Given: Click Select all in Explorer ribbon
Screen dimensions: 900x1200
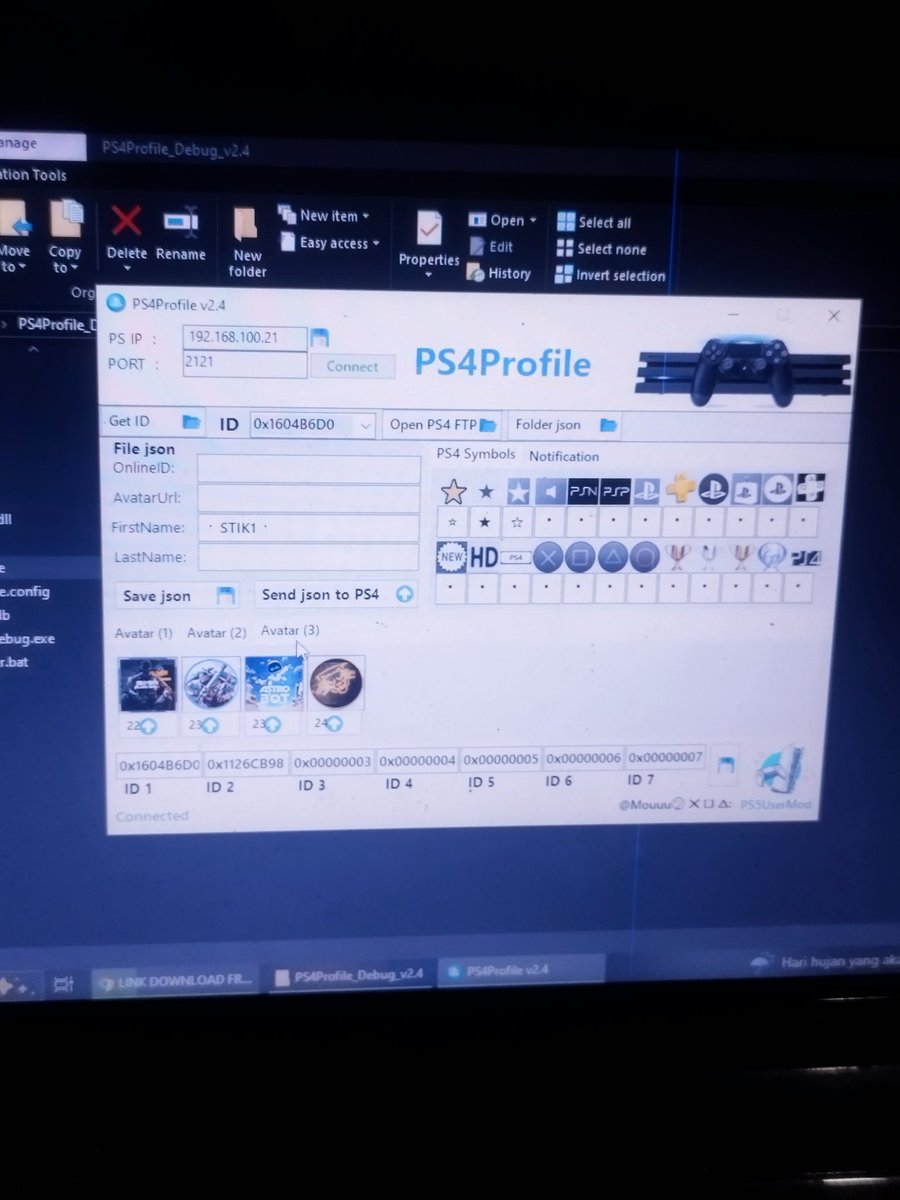Looking at the screenshot, I should coord(594,222).
